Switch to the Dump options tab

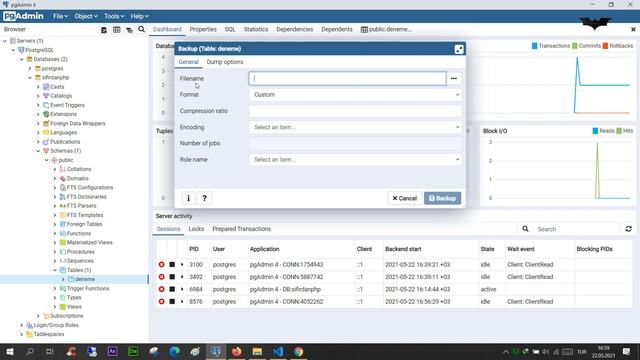(x=225, y=62)
